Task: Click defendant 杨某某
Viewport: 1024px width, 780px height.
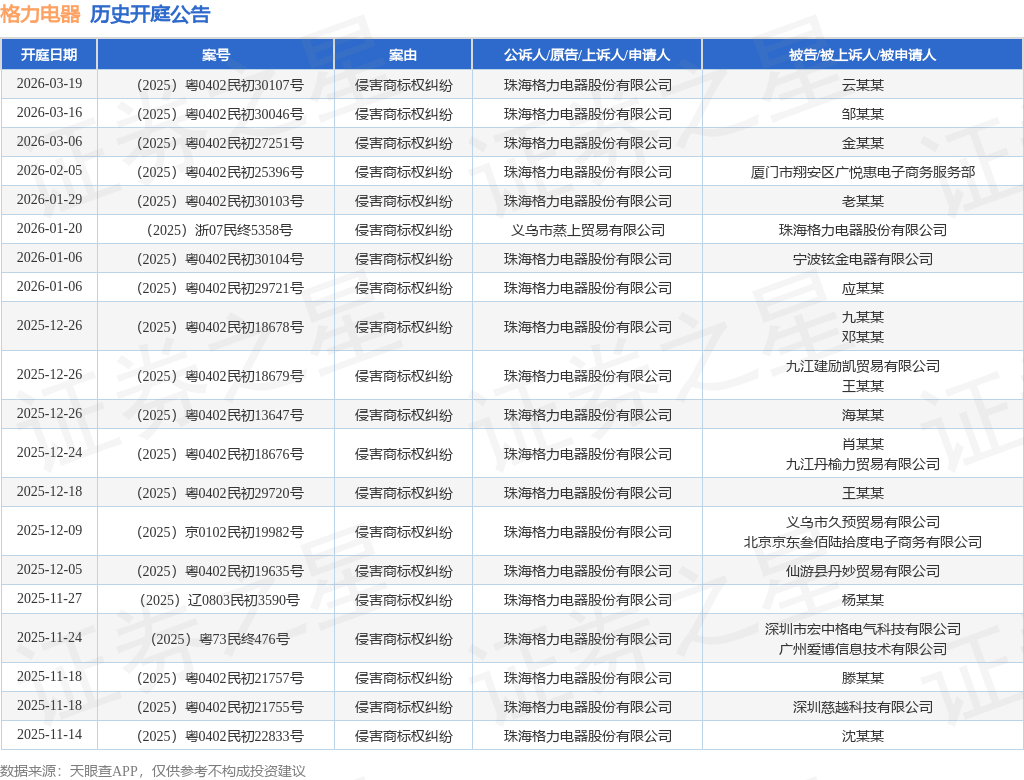Action: coord(863,600)
